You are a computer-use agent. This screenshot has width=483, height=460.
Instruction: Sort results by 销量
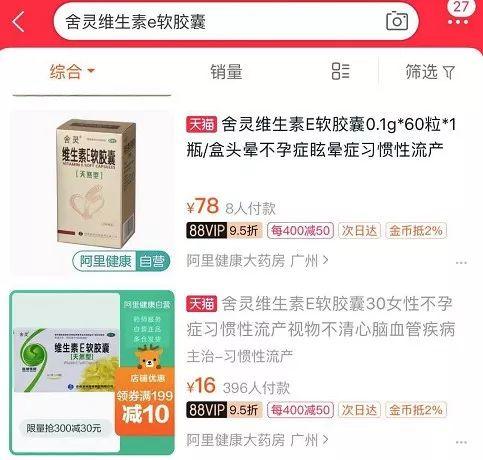pyautogui.click(x=226, y=72)
